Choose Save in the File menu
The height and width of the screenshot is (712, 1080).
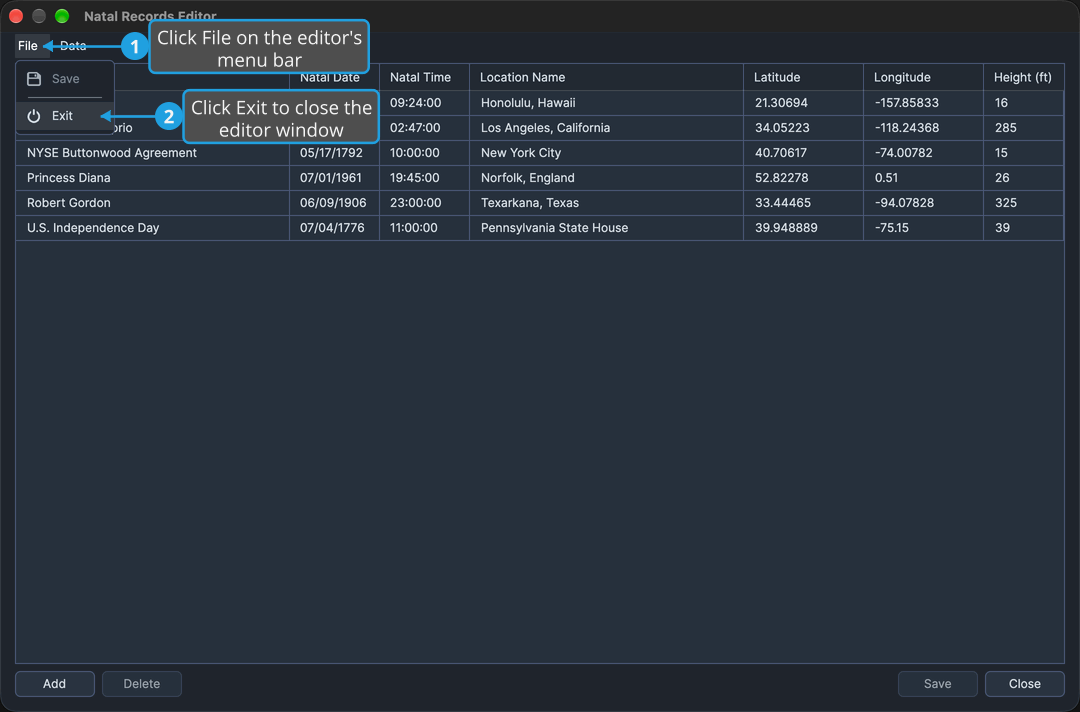tap(65, 78)
